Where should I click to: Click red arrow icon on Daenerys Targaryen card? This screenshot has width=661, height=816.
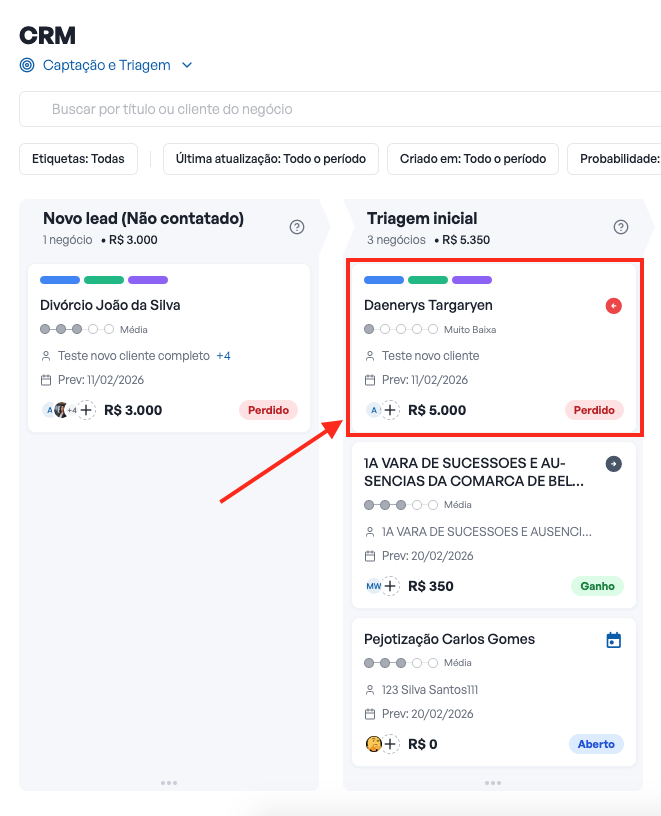pos(614,306)
